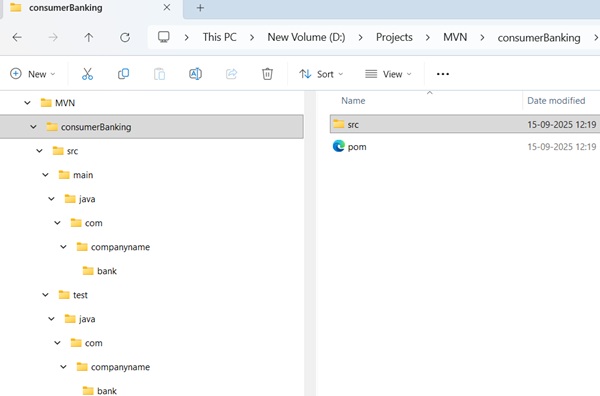
Task: Collapse the src tree node
Action: [x=39, y=151]
